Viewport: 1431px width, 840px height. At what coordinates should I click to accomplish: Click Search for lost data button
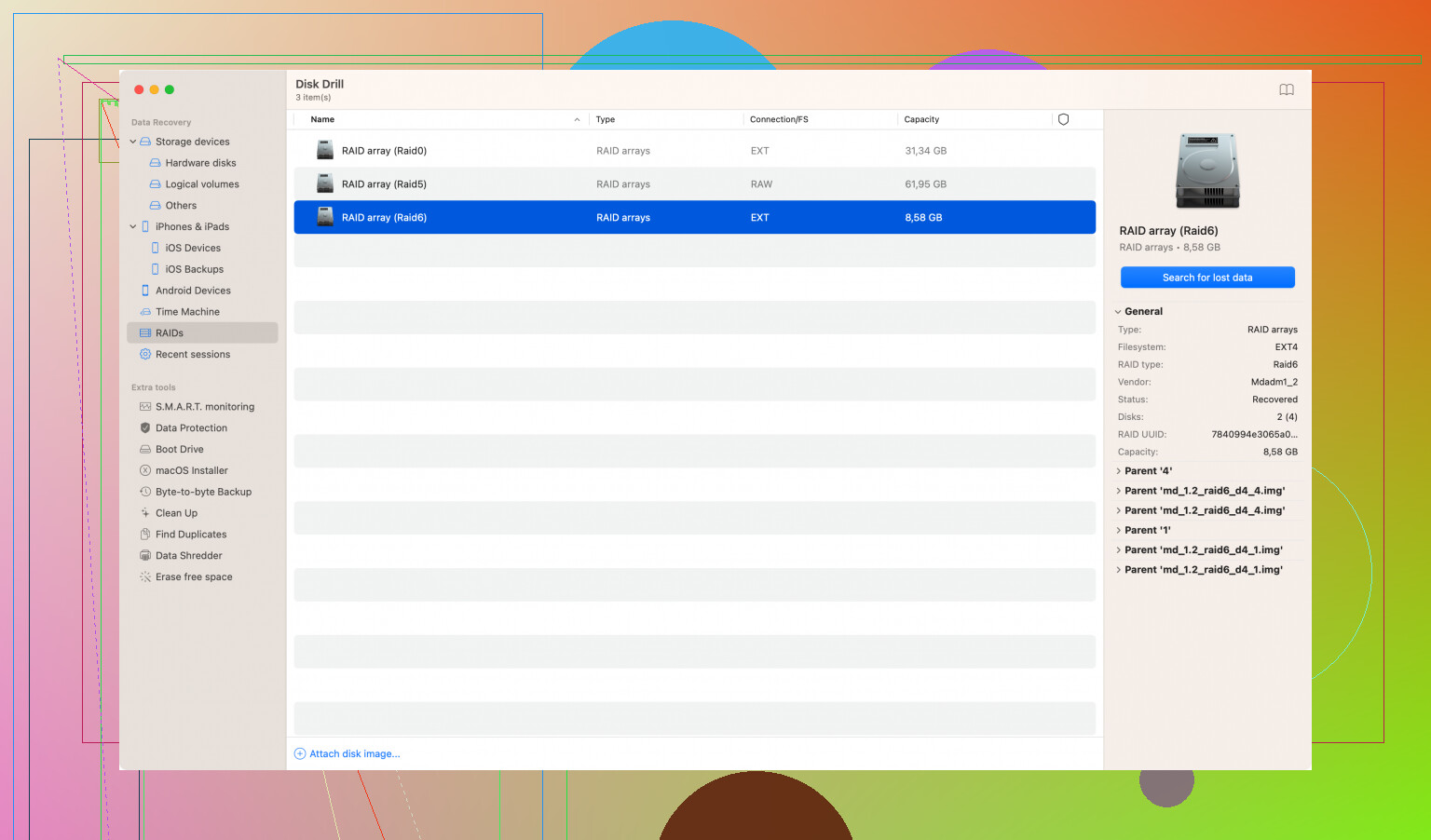[1206, 278]
